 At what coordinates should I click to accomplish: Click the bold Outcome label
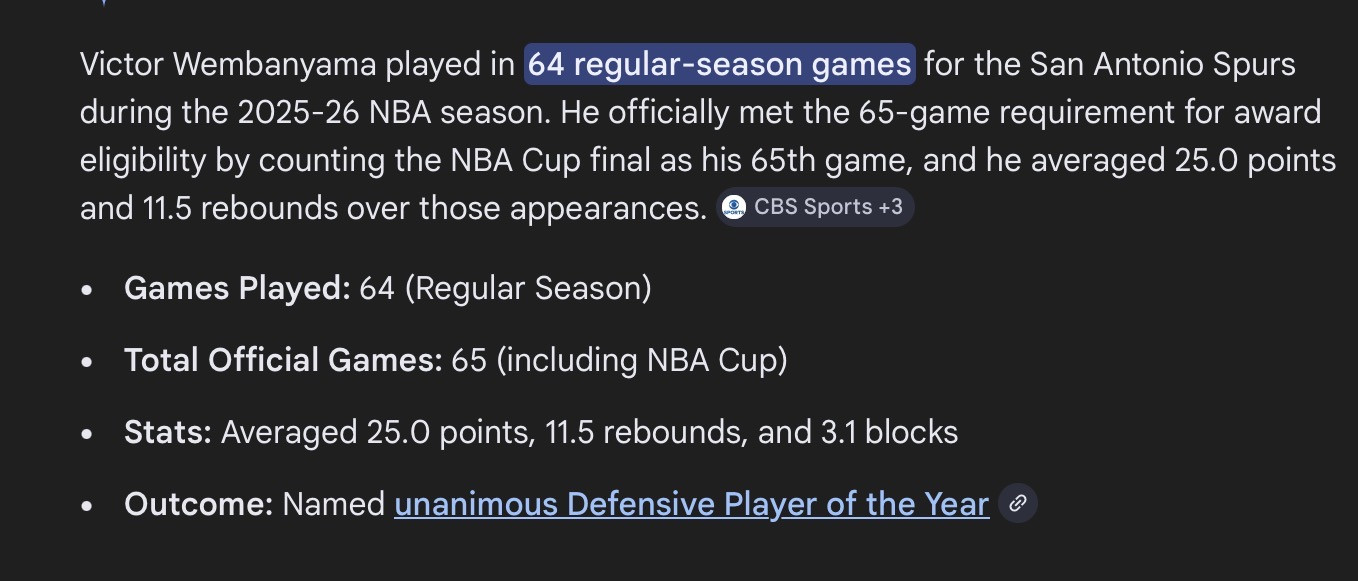(x=198, y=505)
